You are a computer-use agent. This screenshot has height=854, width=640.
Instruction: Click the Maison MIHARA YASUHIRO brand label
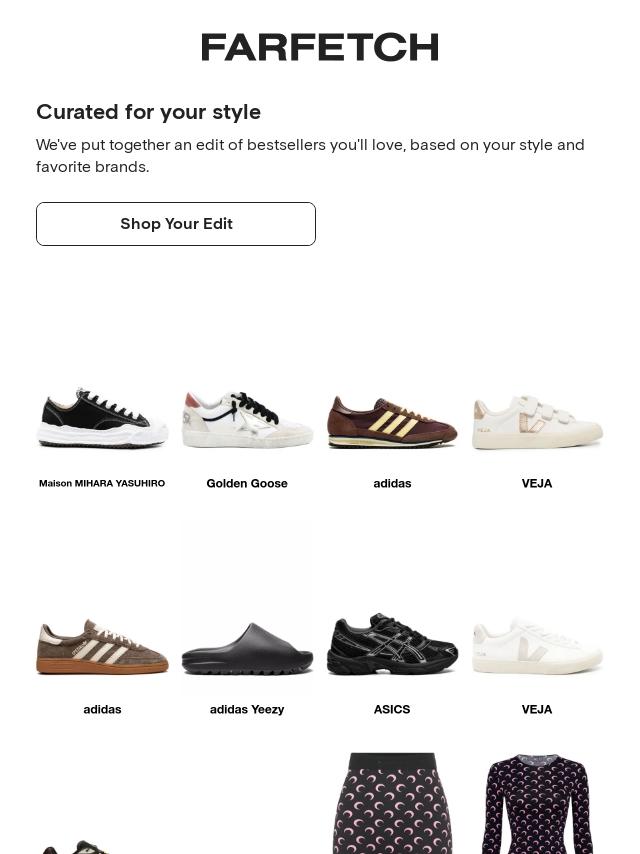point(102,483)
